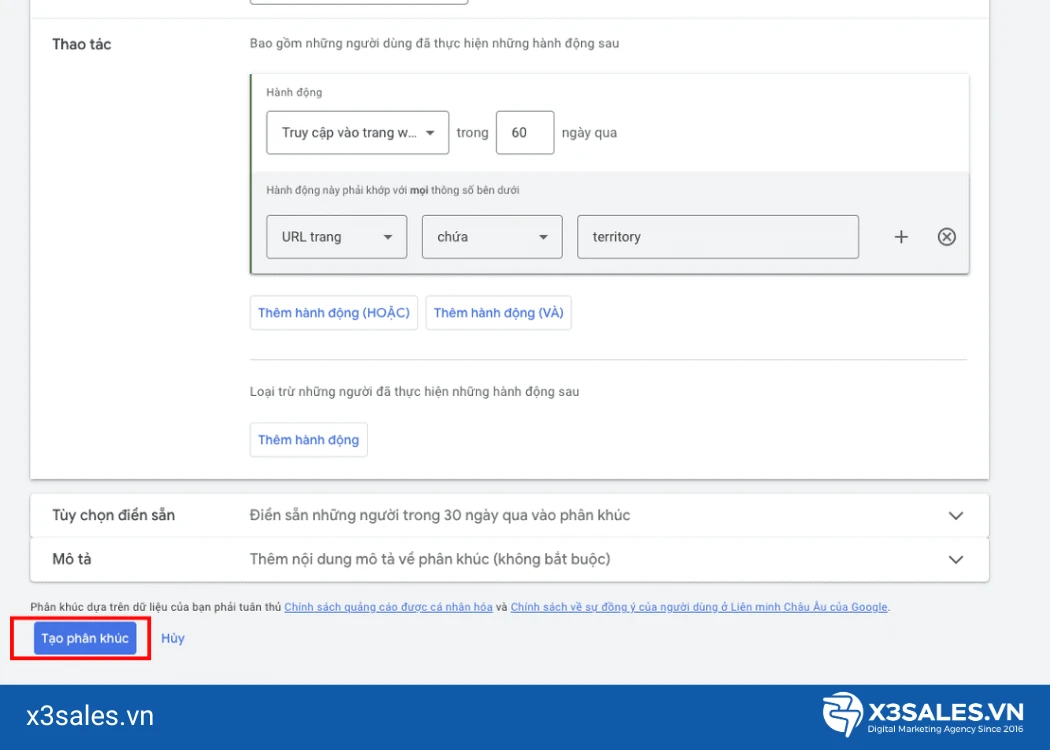The width and height of the screenshot is (1050, 750).
Task: Open 'Chính sách quảng cáo được cá nhân hóa' link
Action: coord(388,607)
